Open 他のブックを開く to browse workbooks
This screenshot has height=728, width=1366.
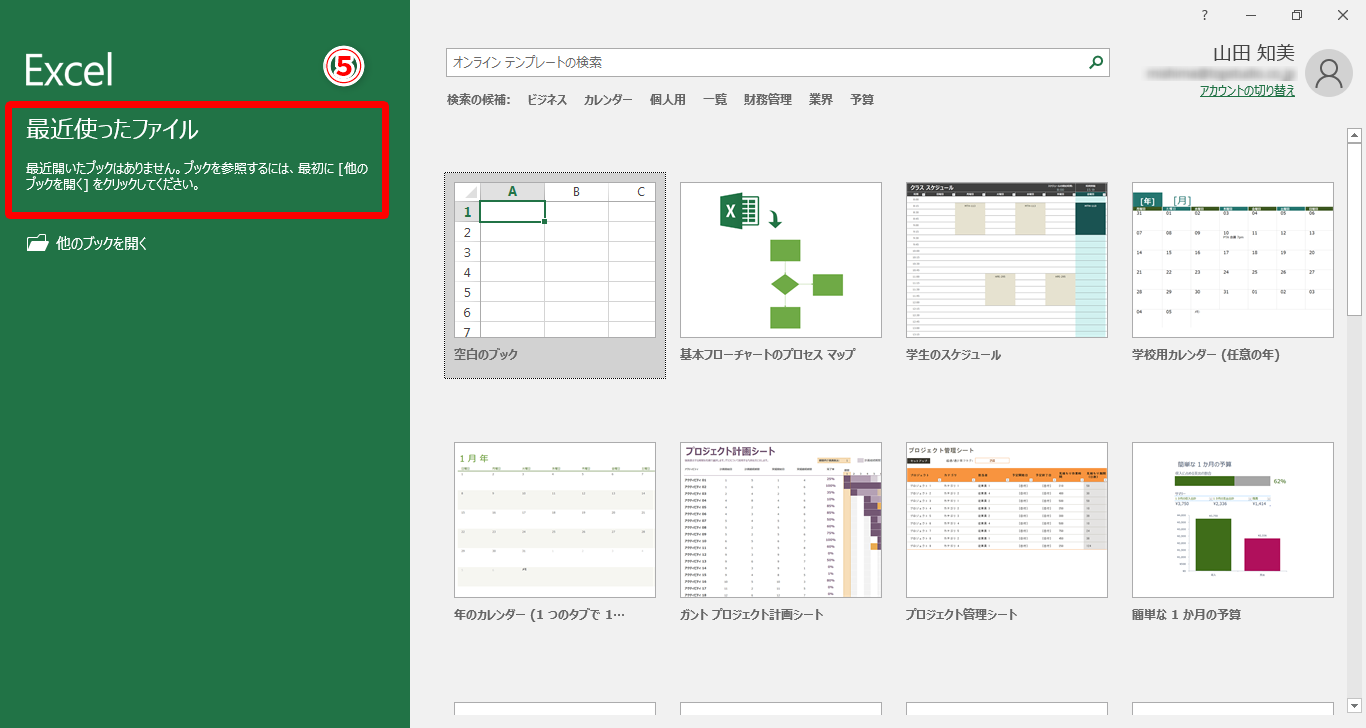pyautogui.click(x=87, y=243)
